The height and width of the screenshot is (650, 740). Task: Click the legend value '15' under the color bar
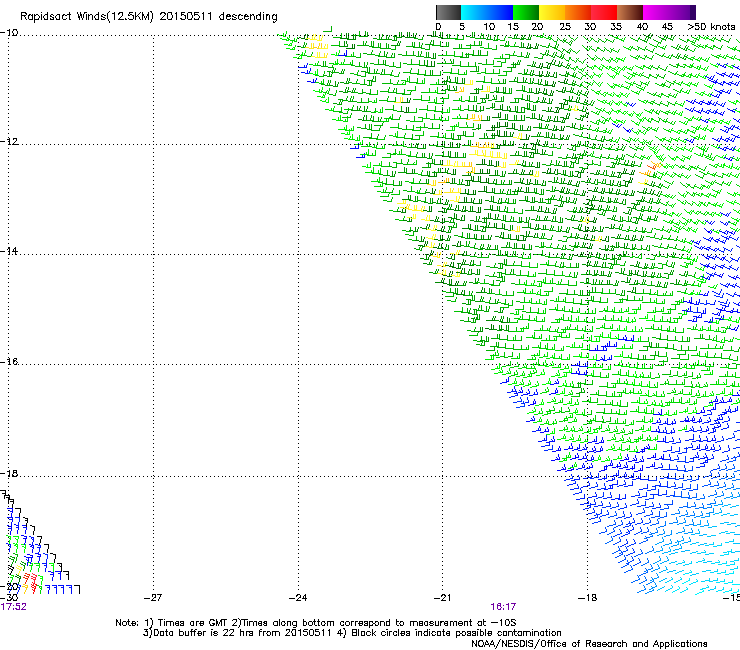513,27
